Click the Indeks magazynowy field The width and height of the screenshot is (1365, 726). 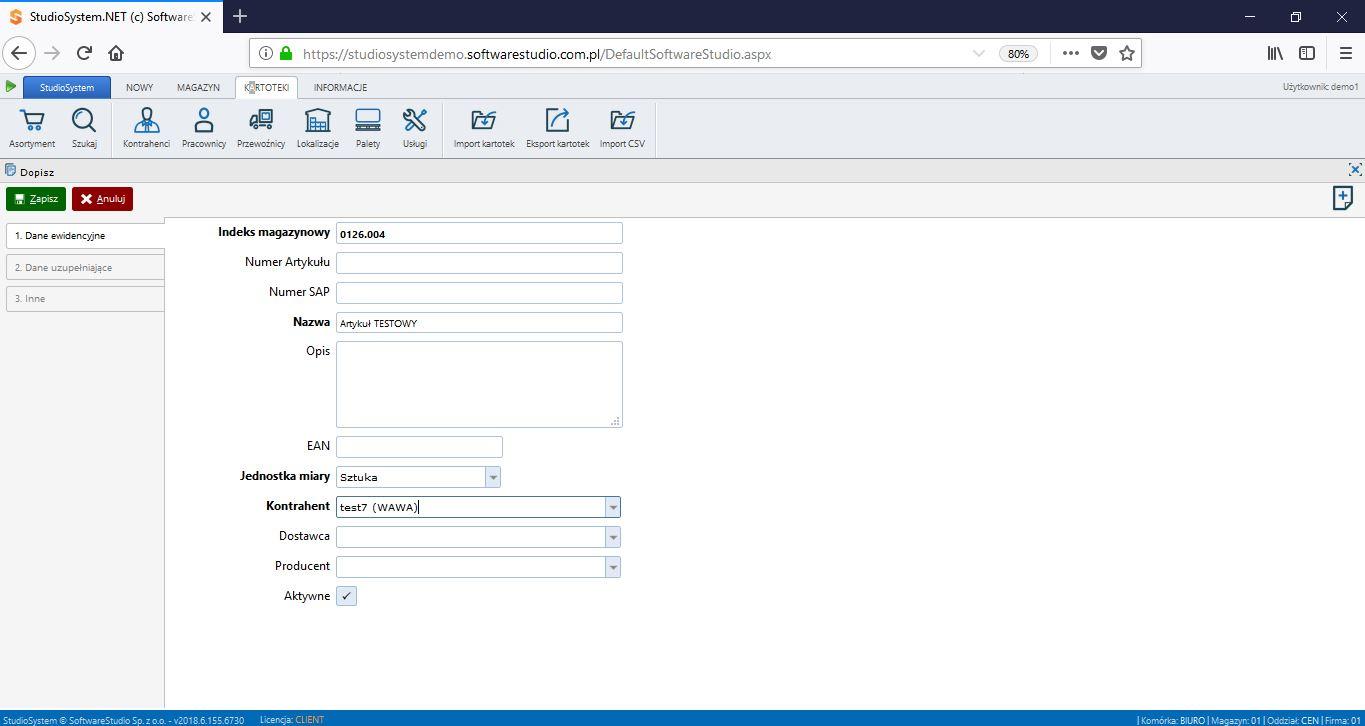click(479, 233)
